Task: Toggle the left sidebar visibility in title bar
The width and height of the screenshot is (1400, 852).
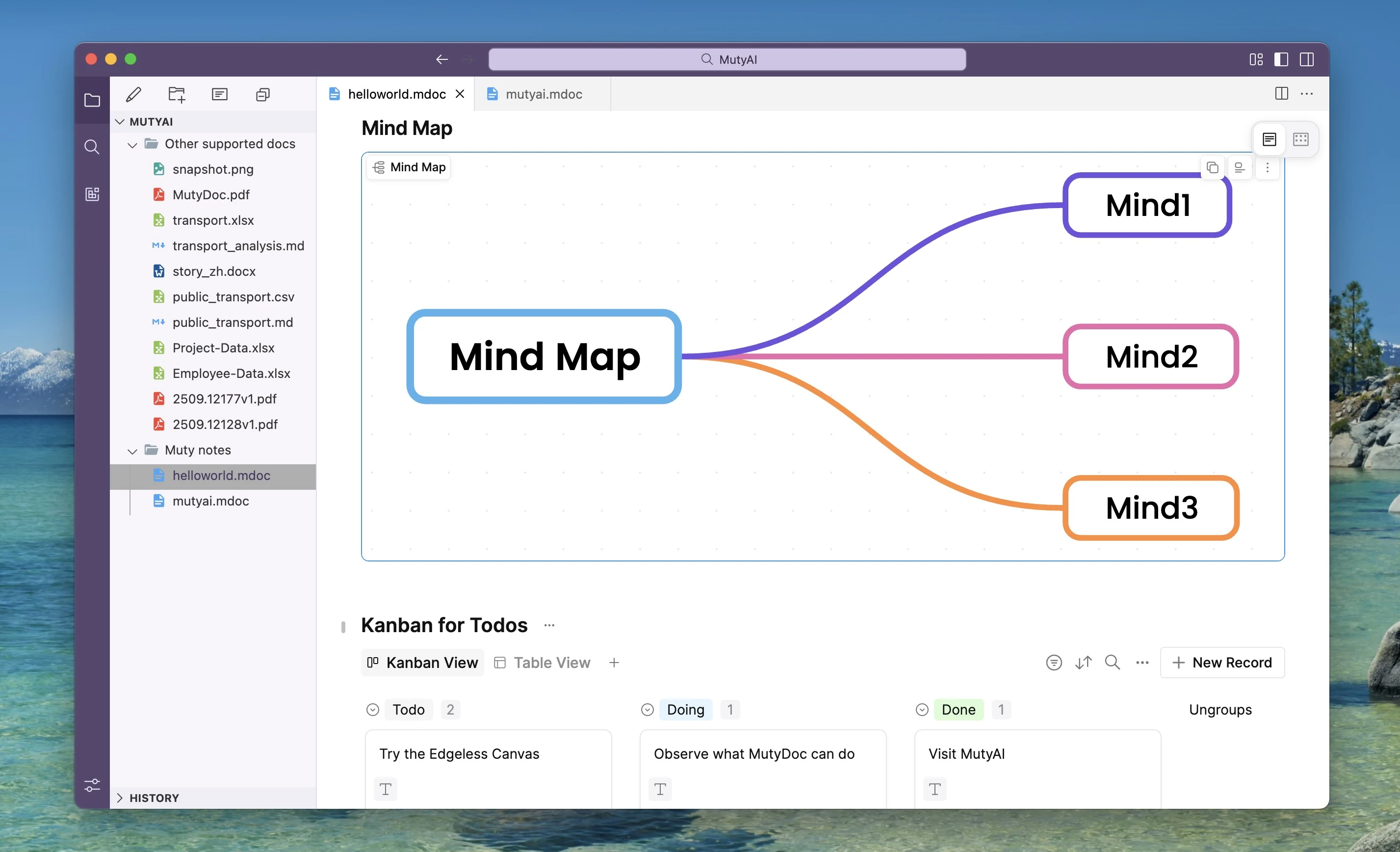Action: click(x=1281, y=59)
